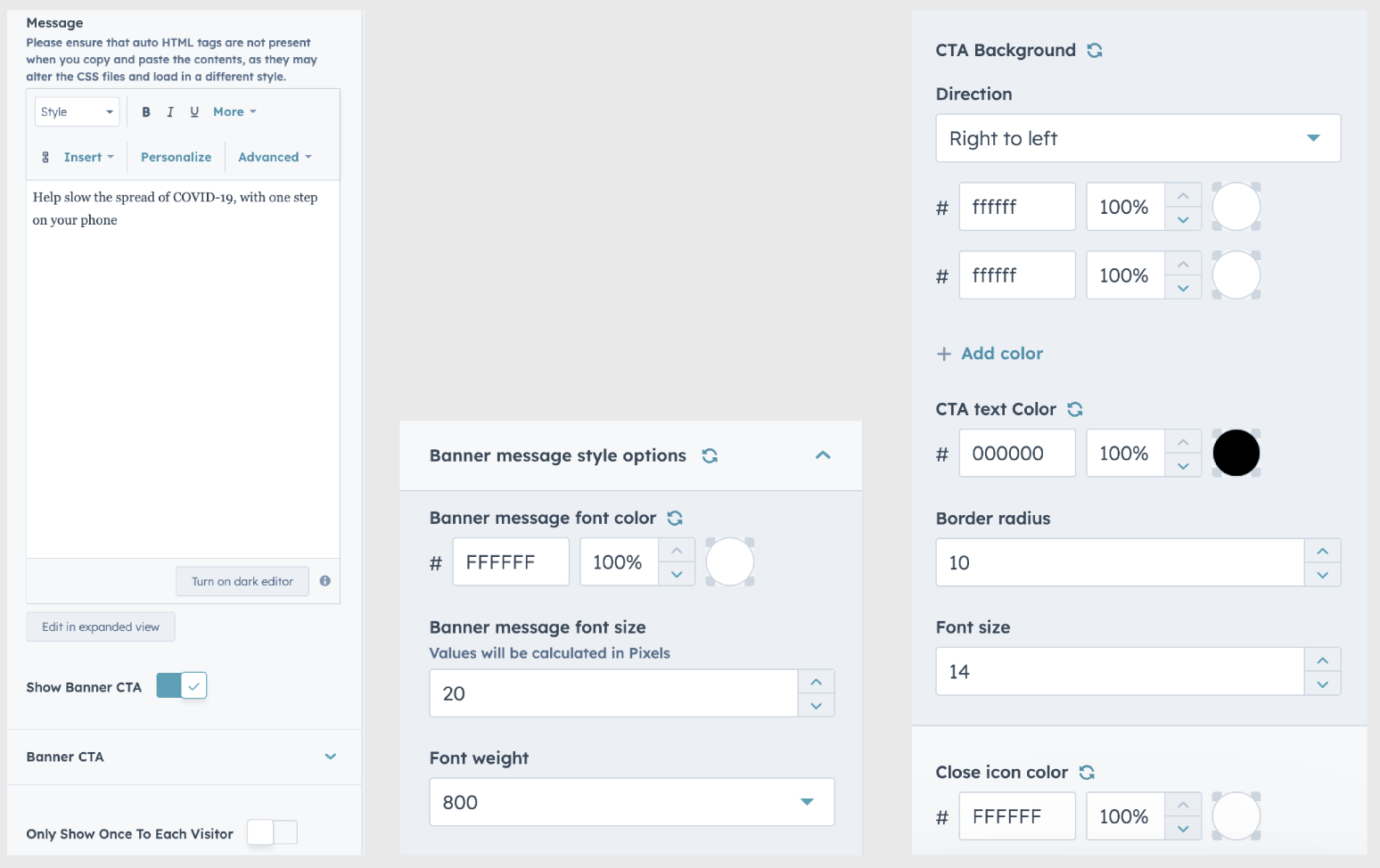Open the Insert menu
The height and width of the screenshot is (868, 1380).
point(87,158)
